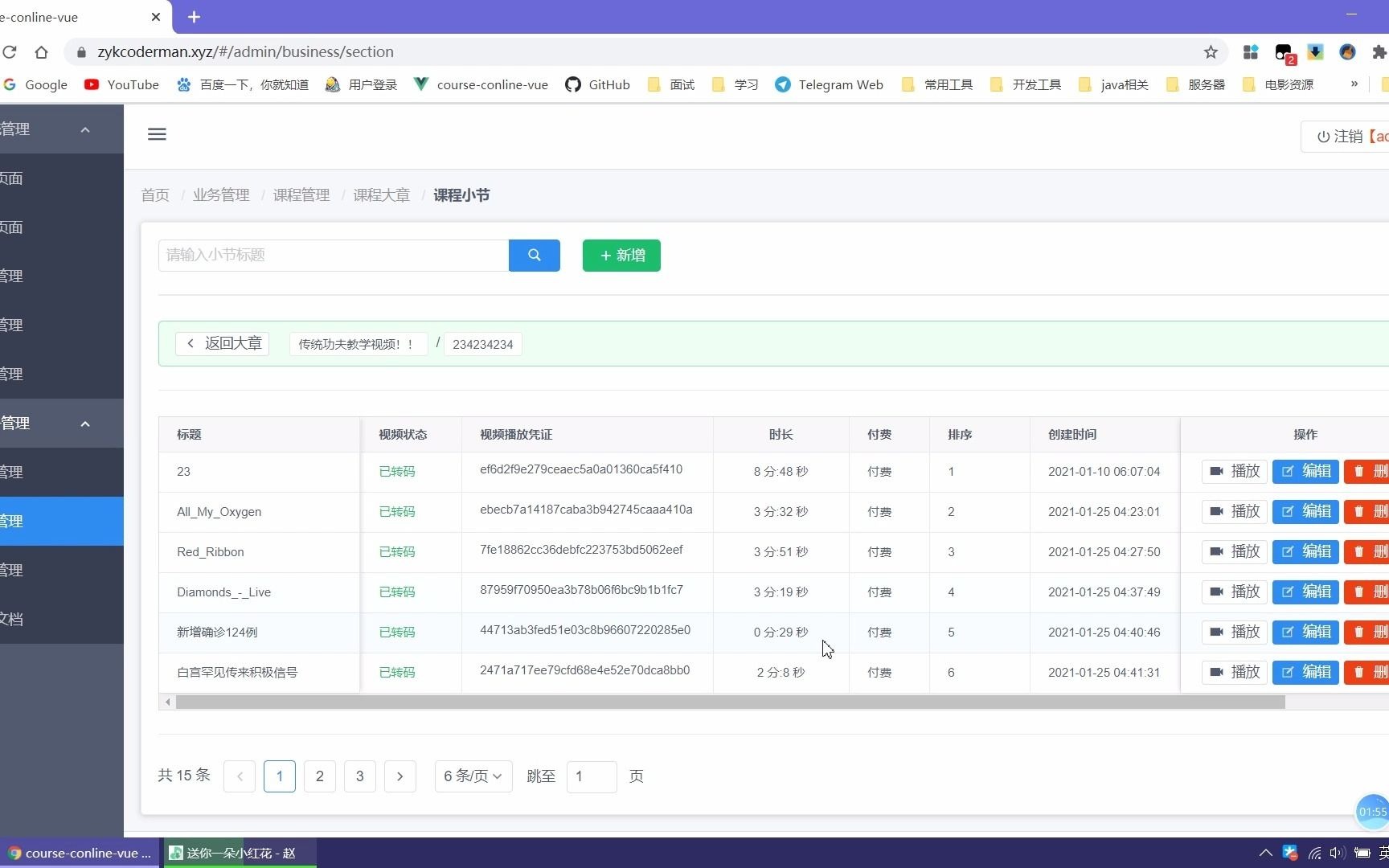Click 课程大章 in the breadcrumb

(382, 195)
